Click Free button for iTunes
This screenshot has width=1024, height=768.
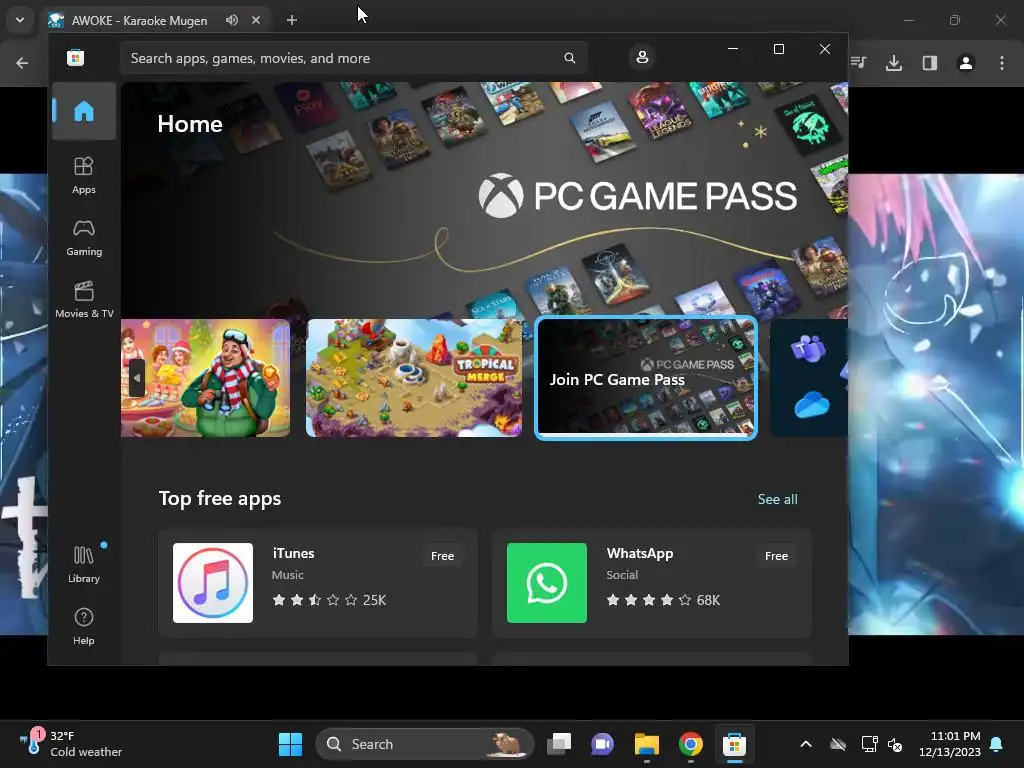click(442, 556)
